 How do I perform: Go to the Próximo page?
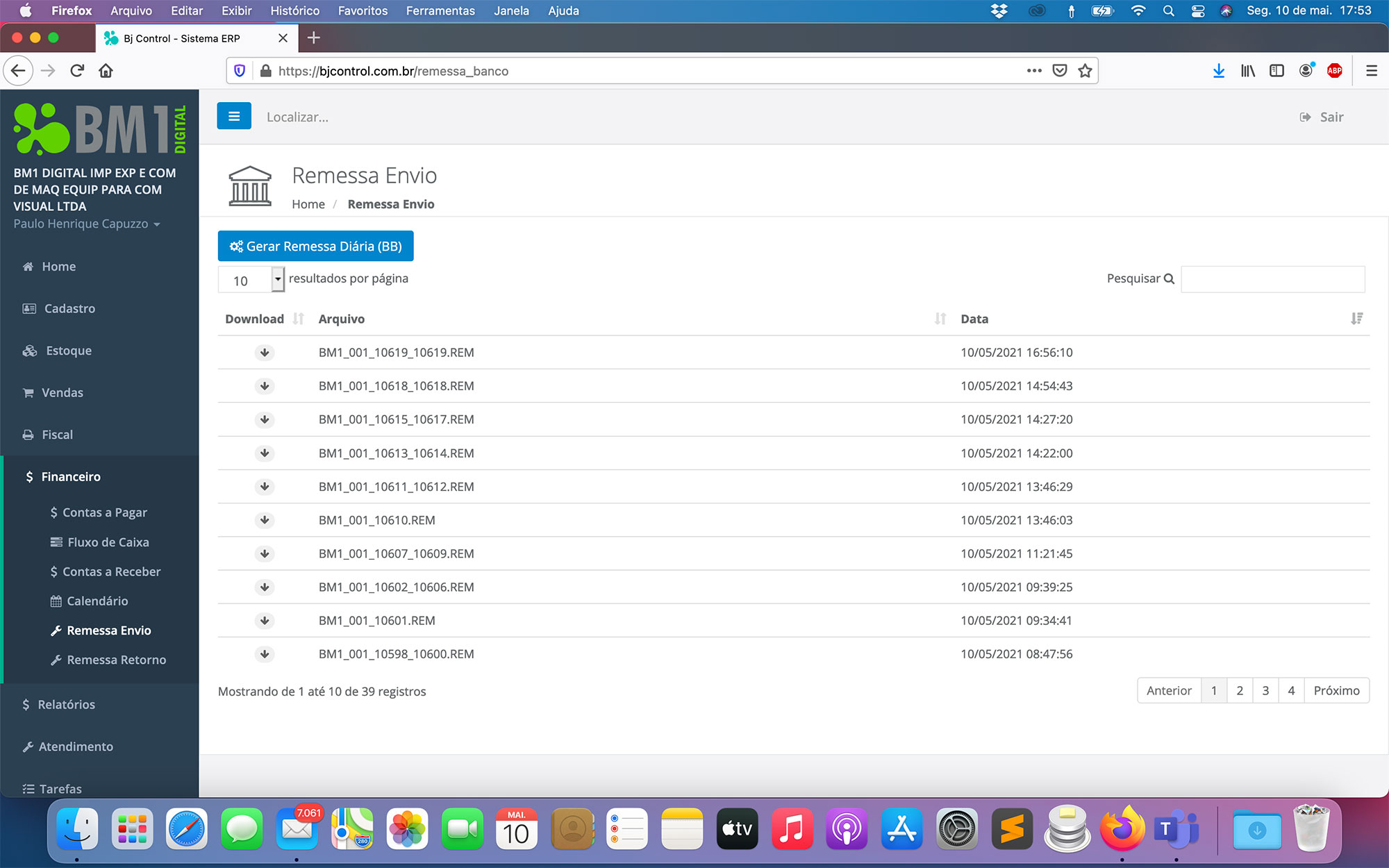tap(1336, 690)
